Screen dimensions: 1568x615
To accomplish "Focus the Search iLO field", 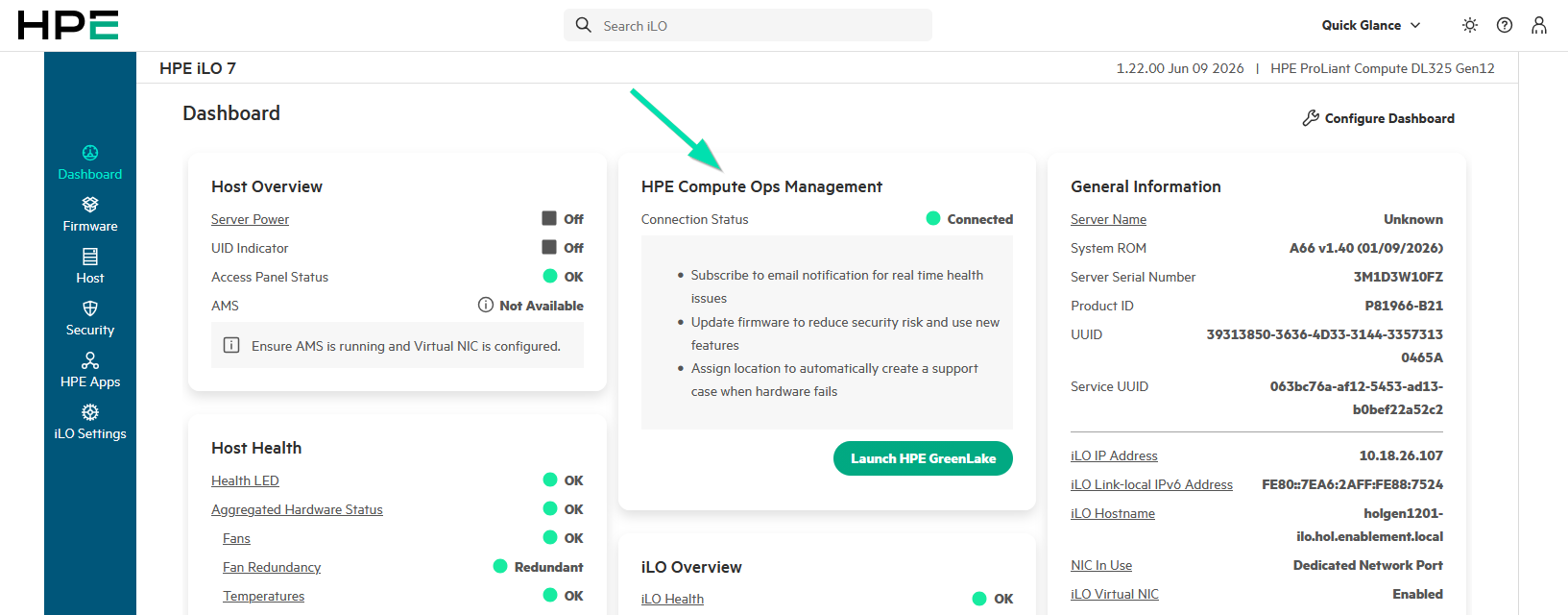I will pyautogui.click(x=748, y=25).
